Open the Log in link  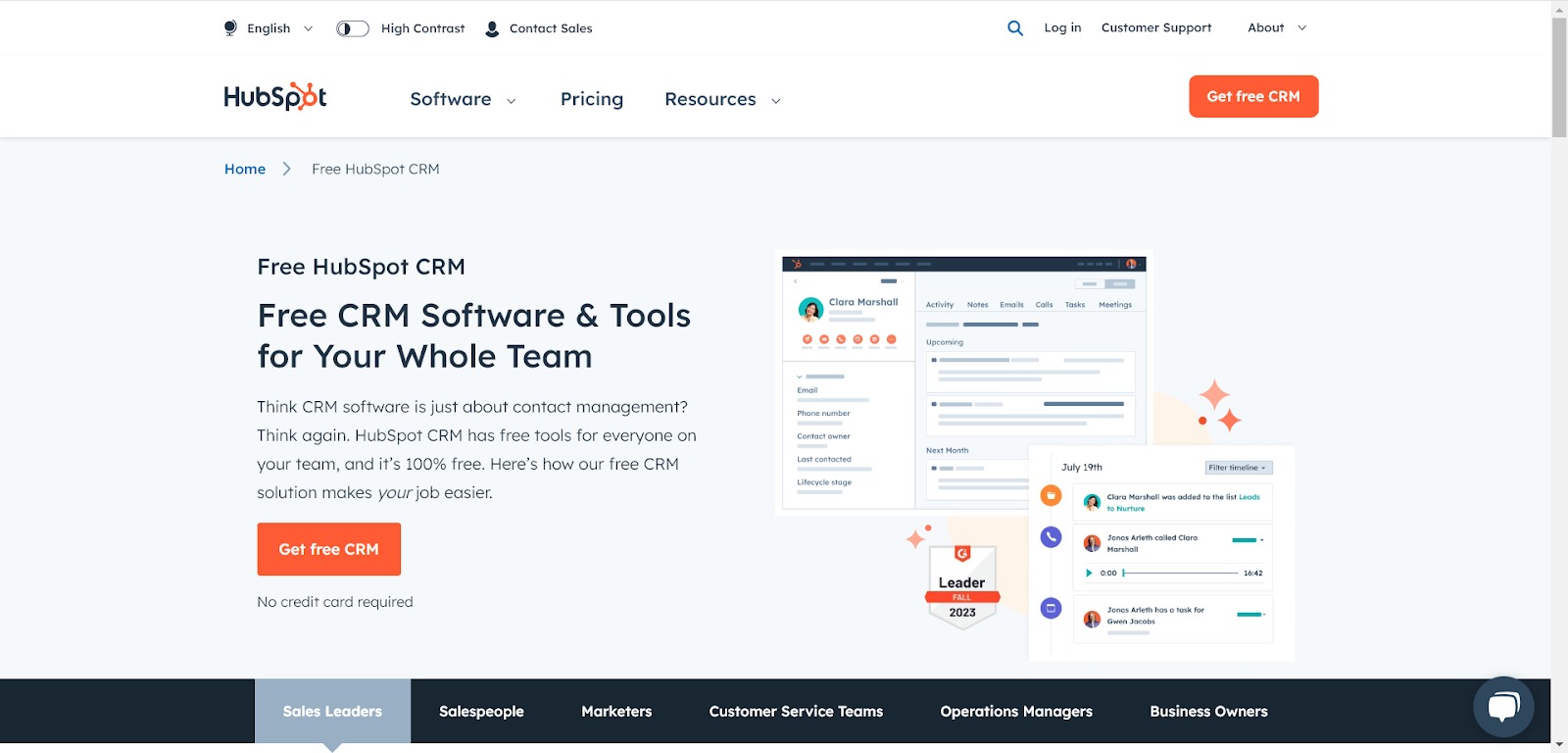coord(1062,27)
